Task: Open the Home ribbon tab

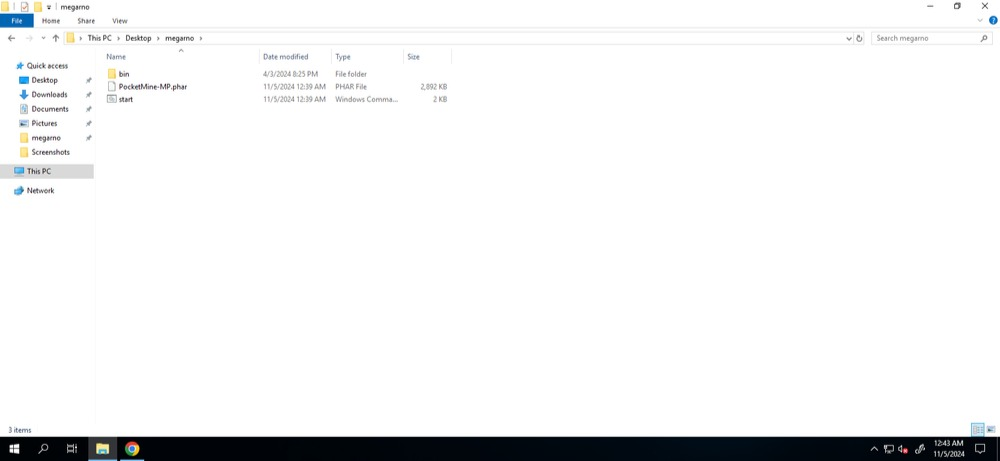Action: (51, 21)
